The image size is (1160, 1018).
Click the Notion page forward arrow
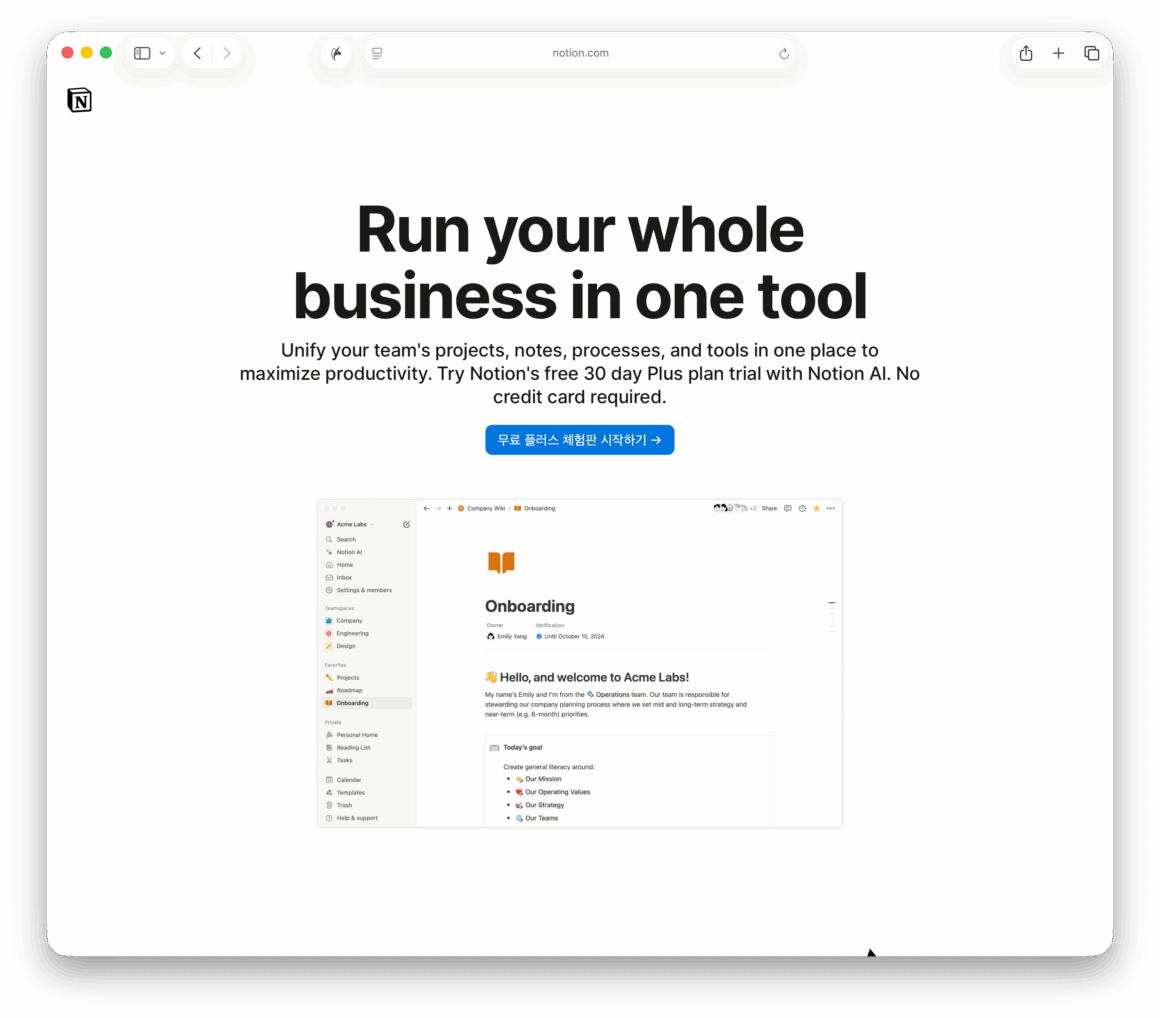(x=438, y=508)
